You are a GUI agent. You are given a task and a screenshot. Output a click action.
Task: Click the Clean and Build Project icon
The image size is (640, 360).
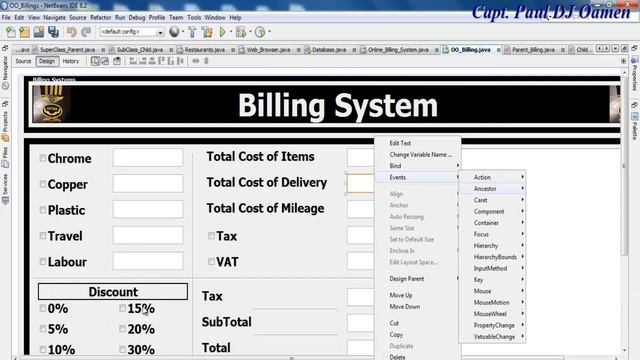[207, 32]
